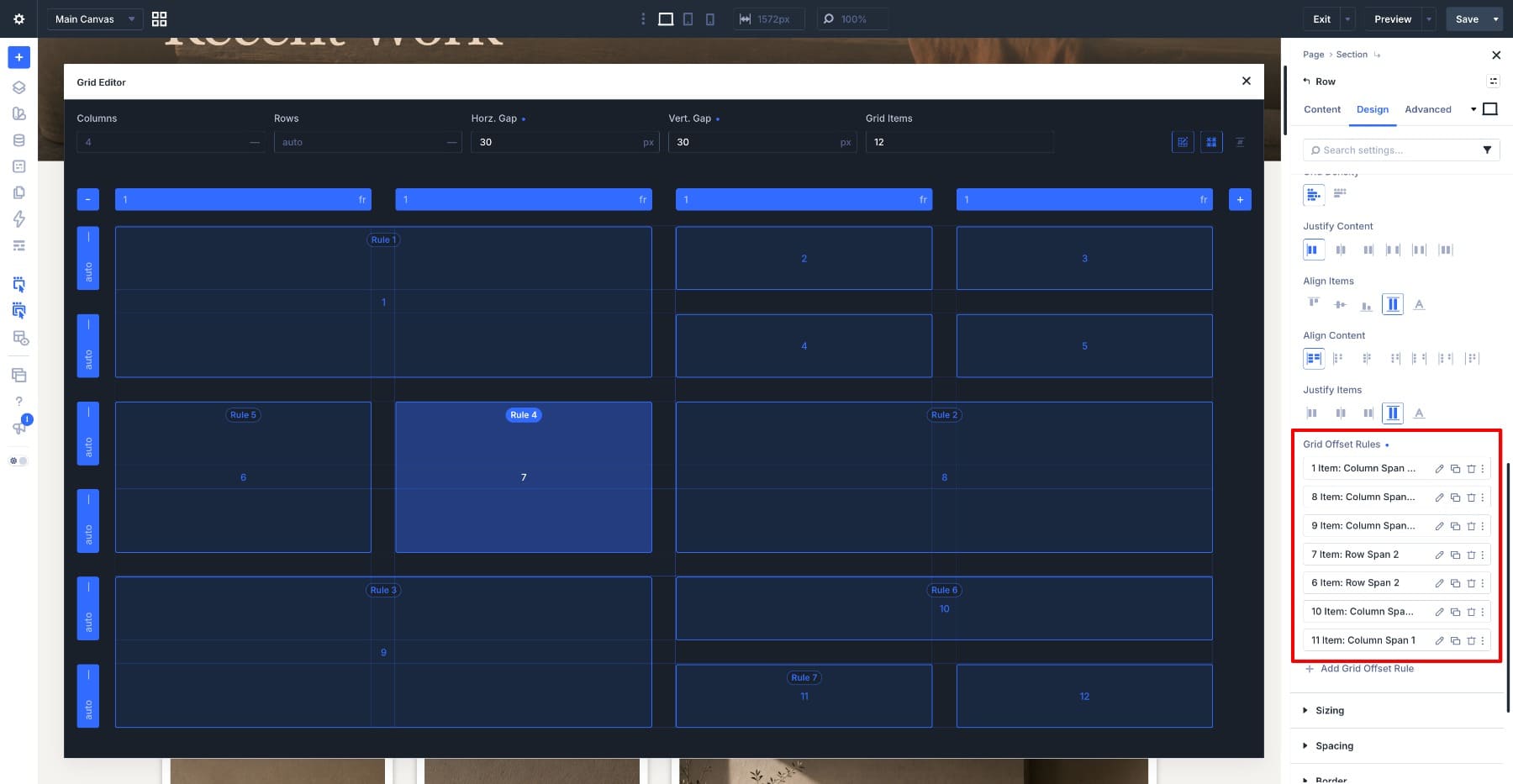The image size is (1513, 784).
Task: Click the Grid Items input showing 12
Action: coord(959,142)
